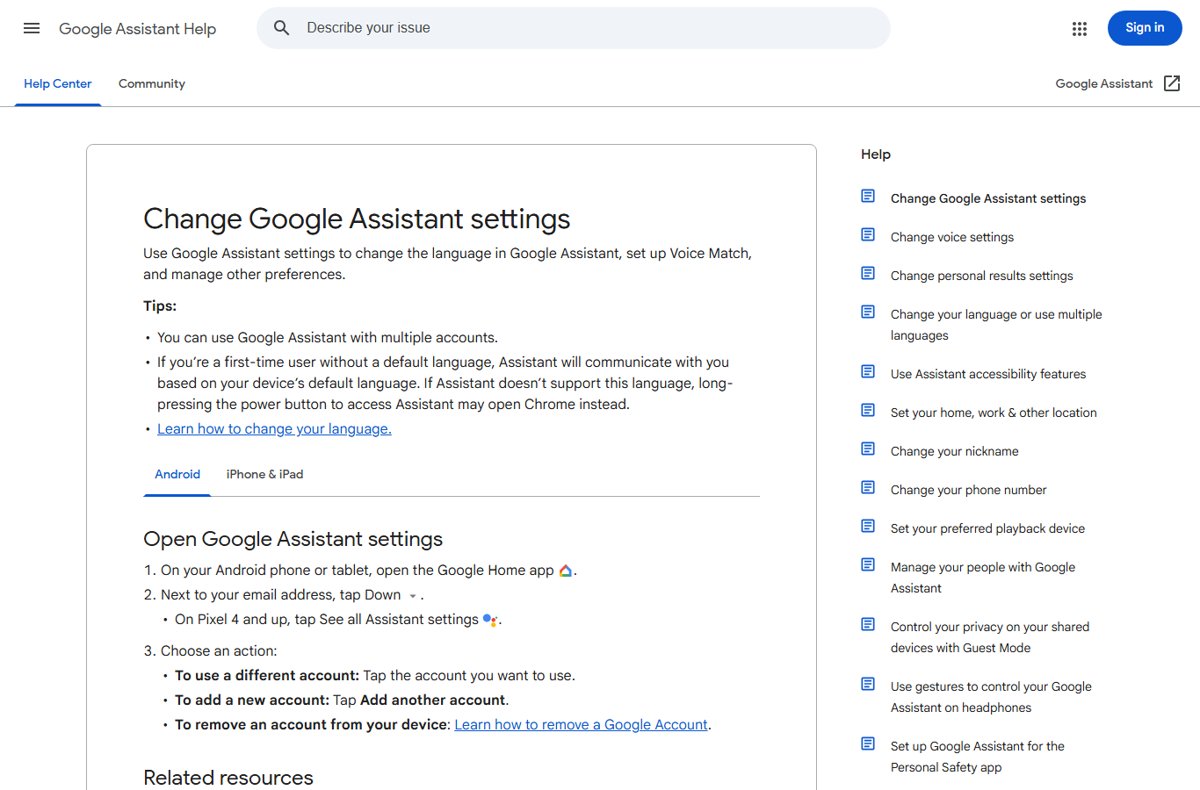Image resolution: width=1200 pixels, height=790 pixels.
Task: Open Learn how to remove a Google Account
Action: [581, 725]
